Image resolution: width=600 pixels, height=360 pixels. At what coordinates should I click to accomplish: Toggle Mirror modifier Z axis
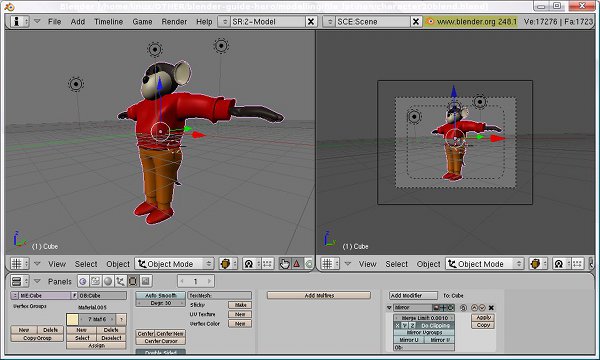[x=412, y=326]
